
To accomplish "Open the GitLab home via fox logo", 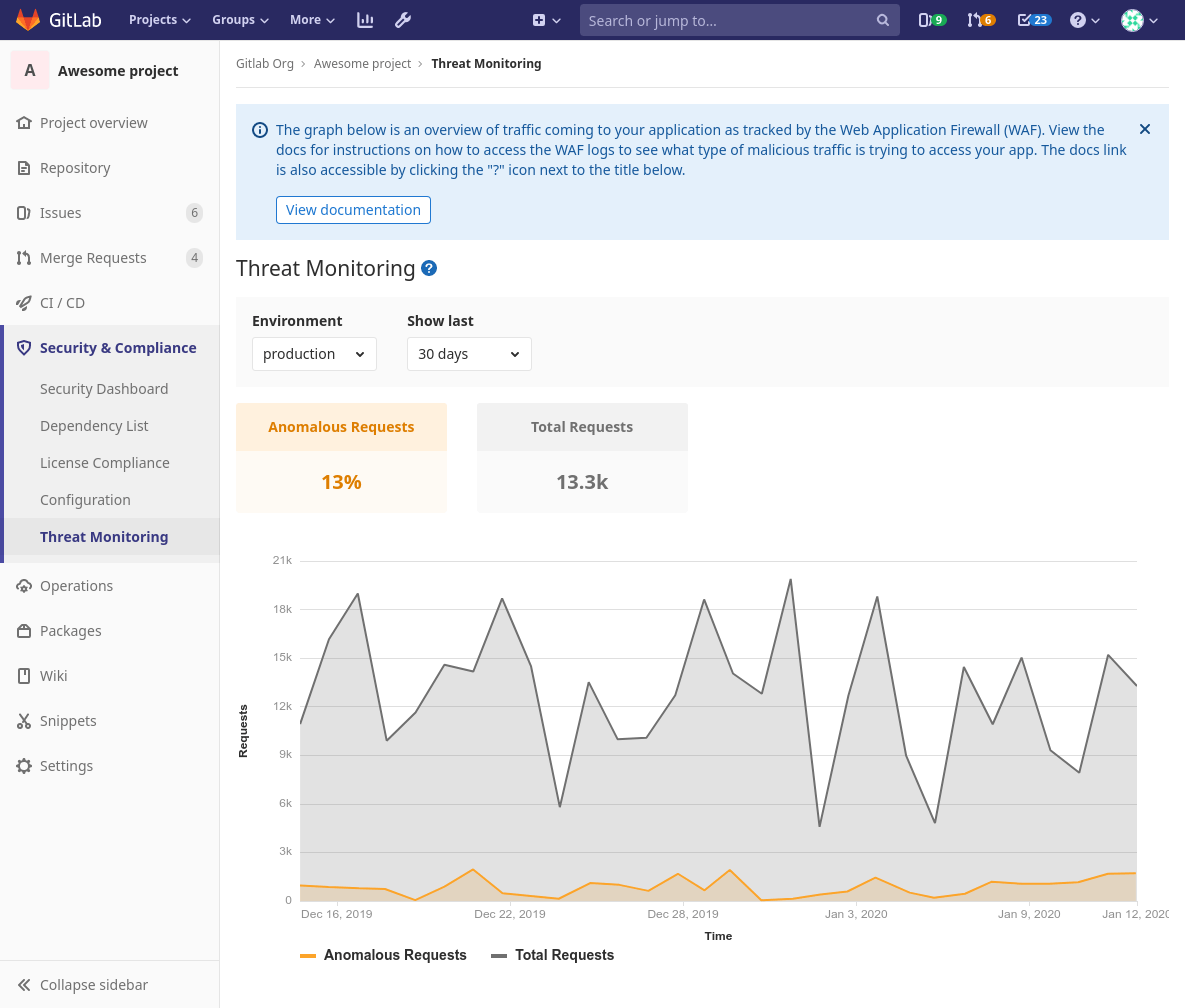I will tap(27, 19).
